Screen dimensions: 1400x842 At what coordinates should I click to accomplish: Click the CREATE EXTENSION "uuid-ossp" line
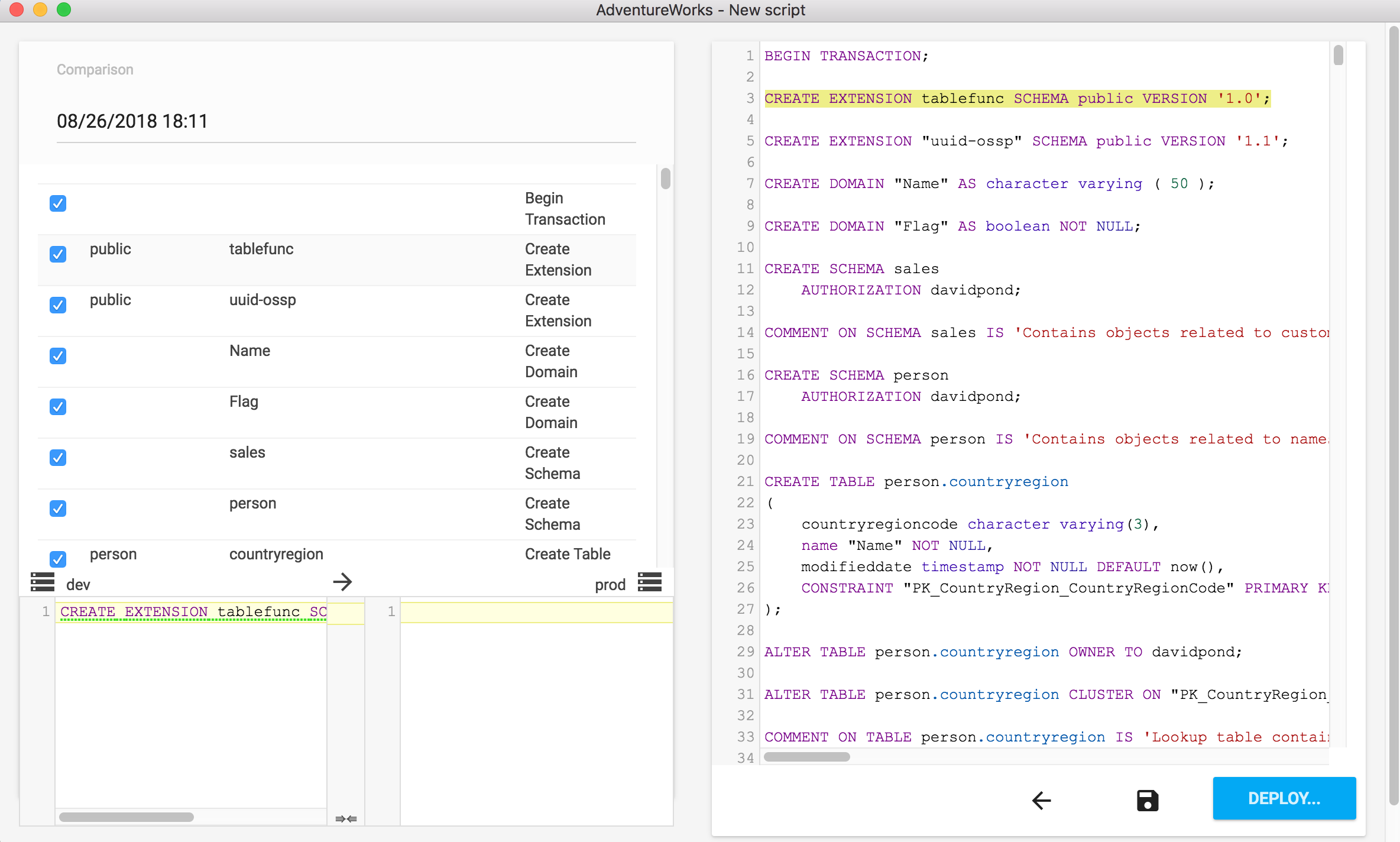tap(1026, 141)
